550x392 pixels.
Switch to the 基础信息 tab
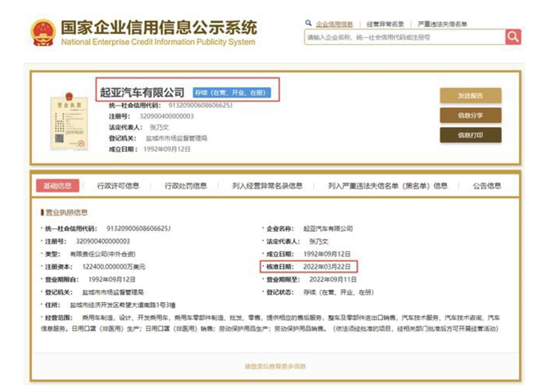58,185
